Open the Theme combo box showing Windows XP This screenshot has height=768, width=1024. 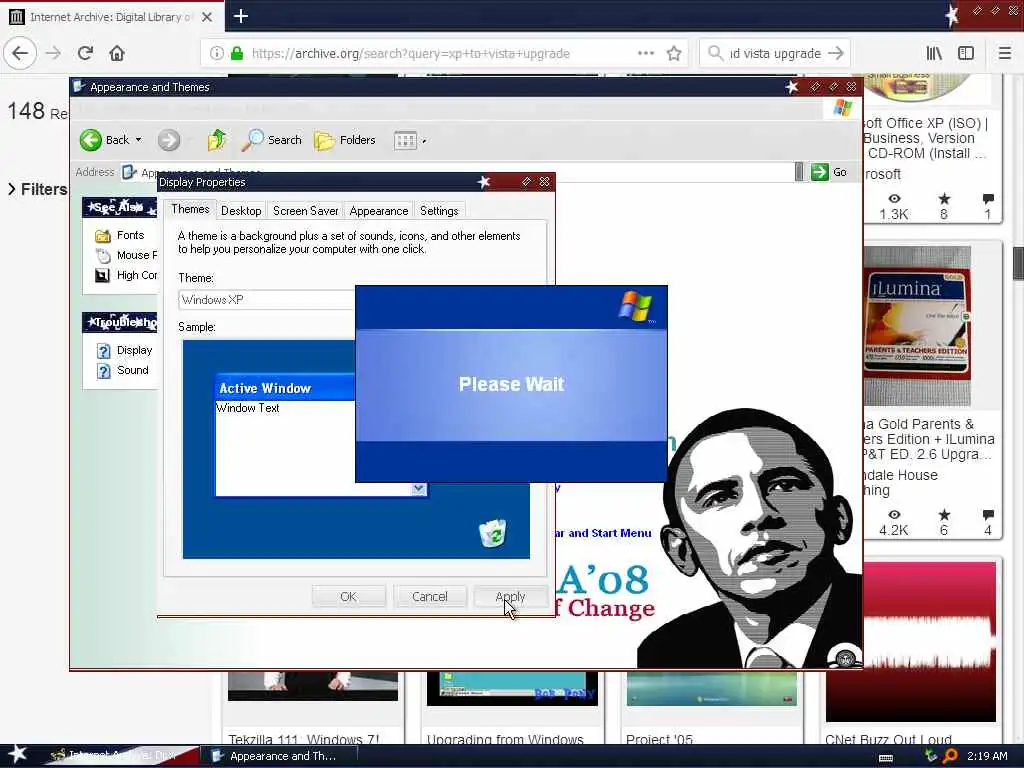266,300
